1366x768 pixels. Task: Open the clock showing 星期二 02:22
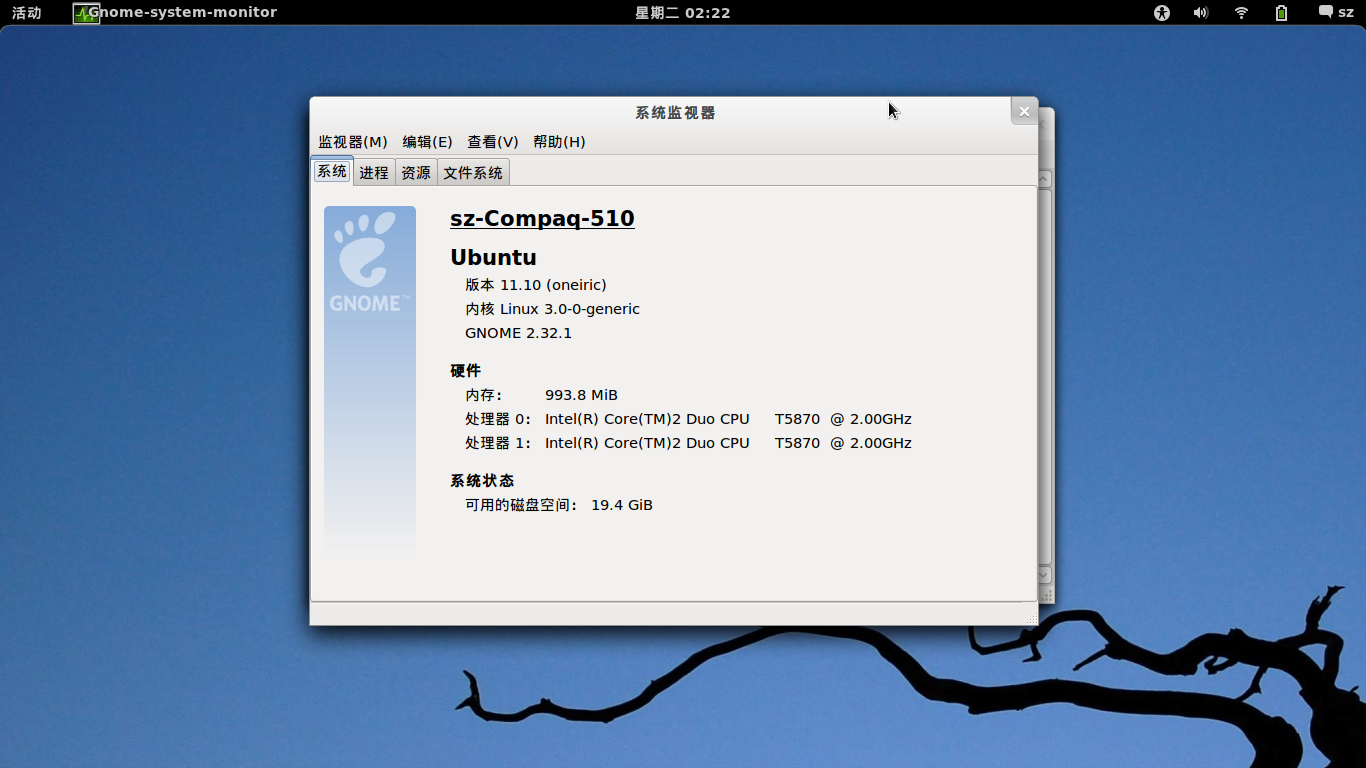(x=683, y=13)
